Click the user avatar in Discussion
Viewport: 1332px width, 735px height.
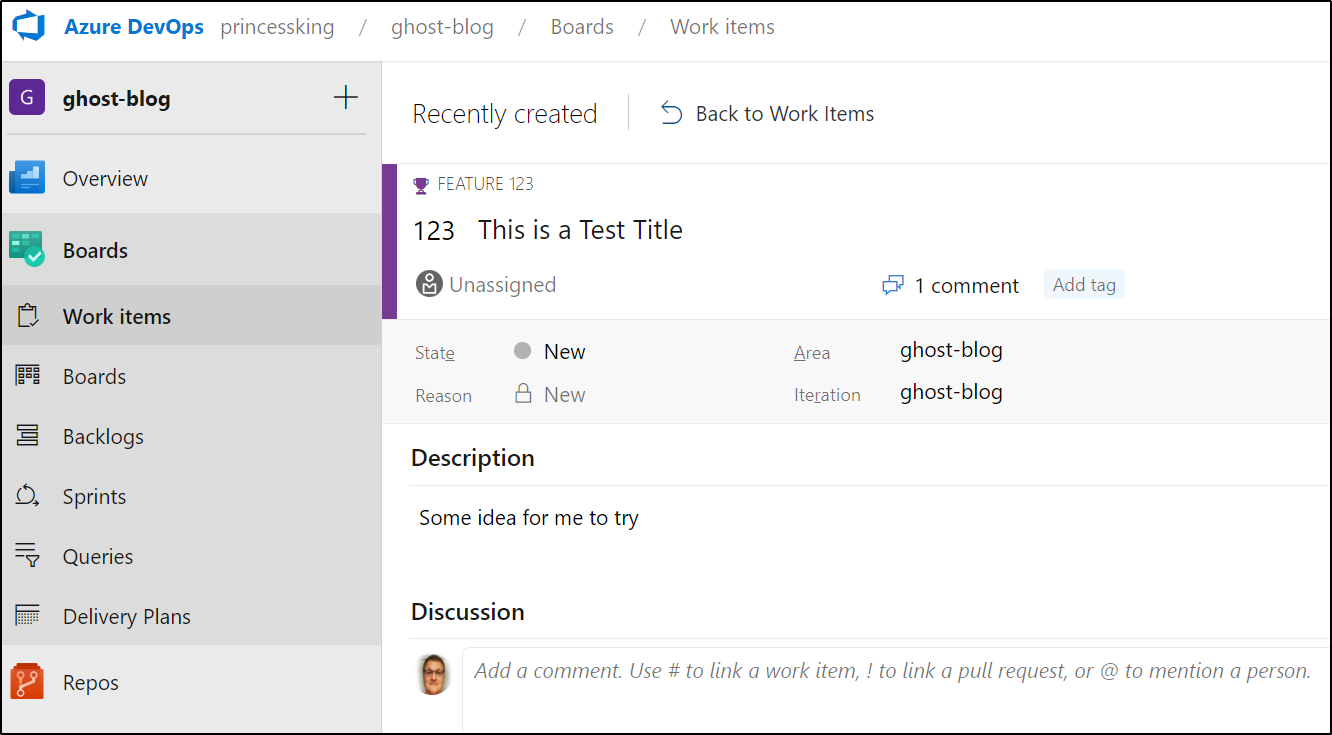433,674
